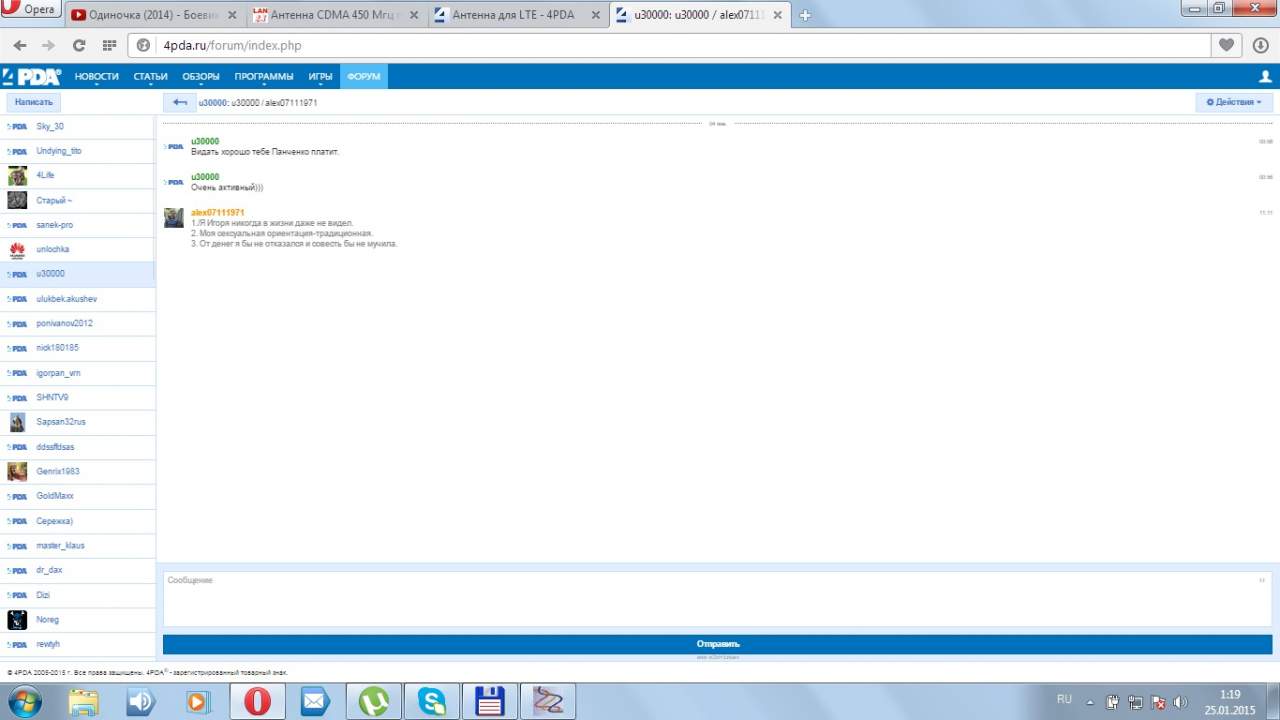This screenshot has height=720, width=1280.
Task: Click alex07111971 username in the message
Action: [218, 213]
